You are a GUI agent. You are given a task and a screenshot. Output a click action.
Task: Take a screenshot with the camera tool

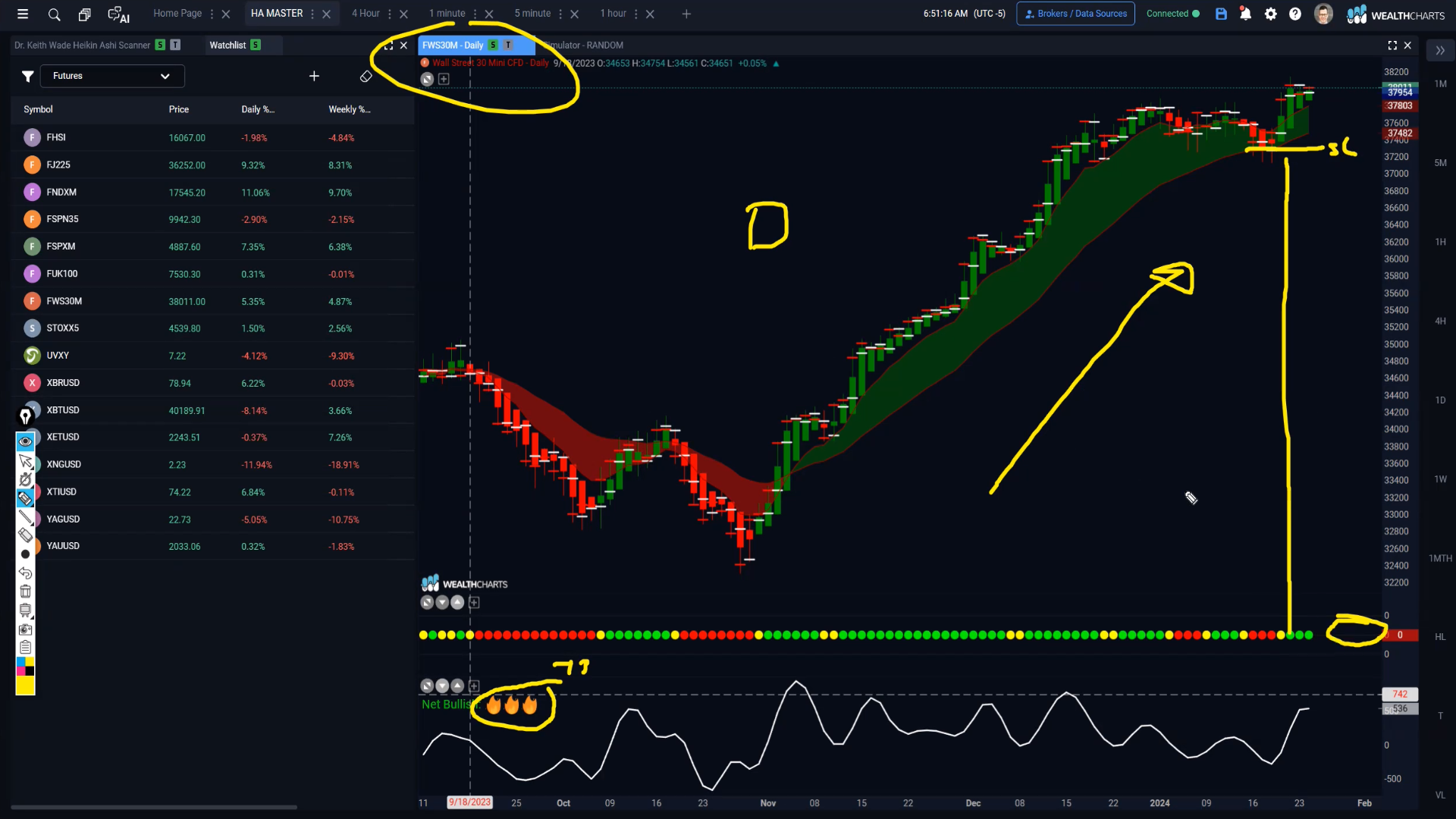pos(25,629)
